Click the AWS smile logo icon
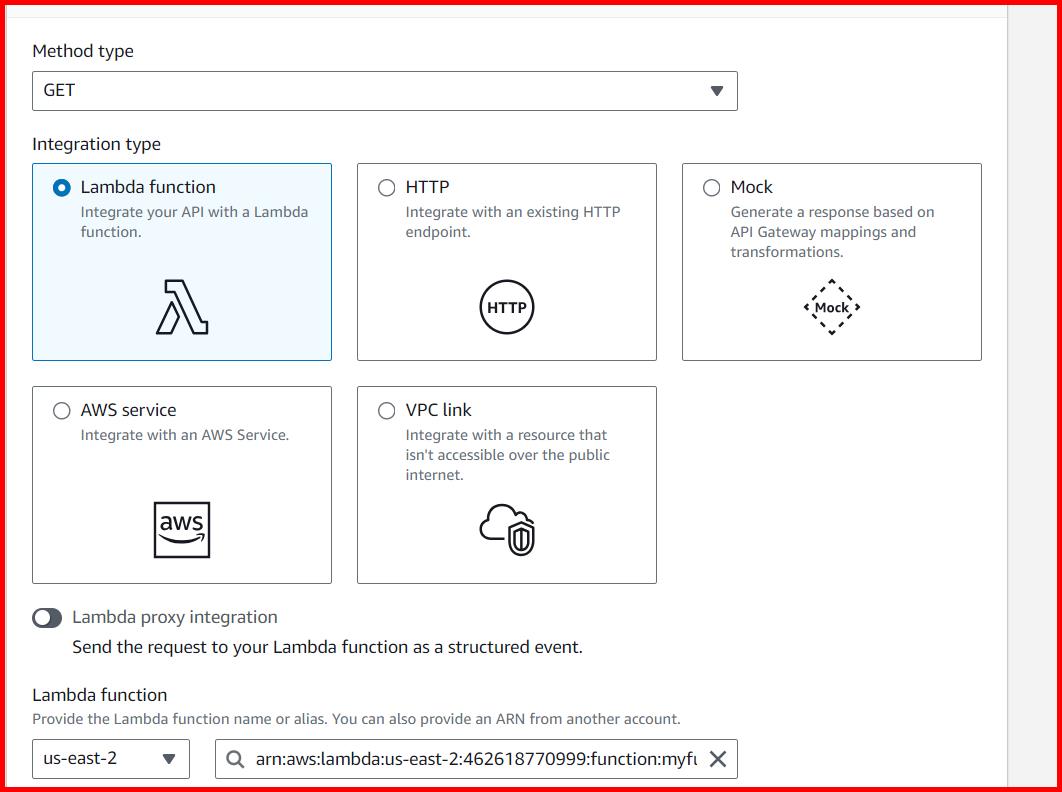The height and width of the screenshot is (792, 1062). pos(183,530)
